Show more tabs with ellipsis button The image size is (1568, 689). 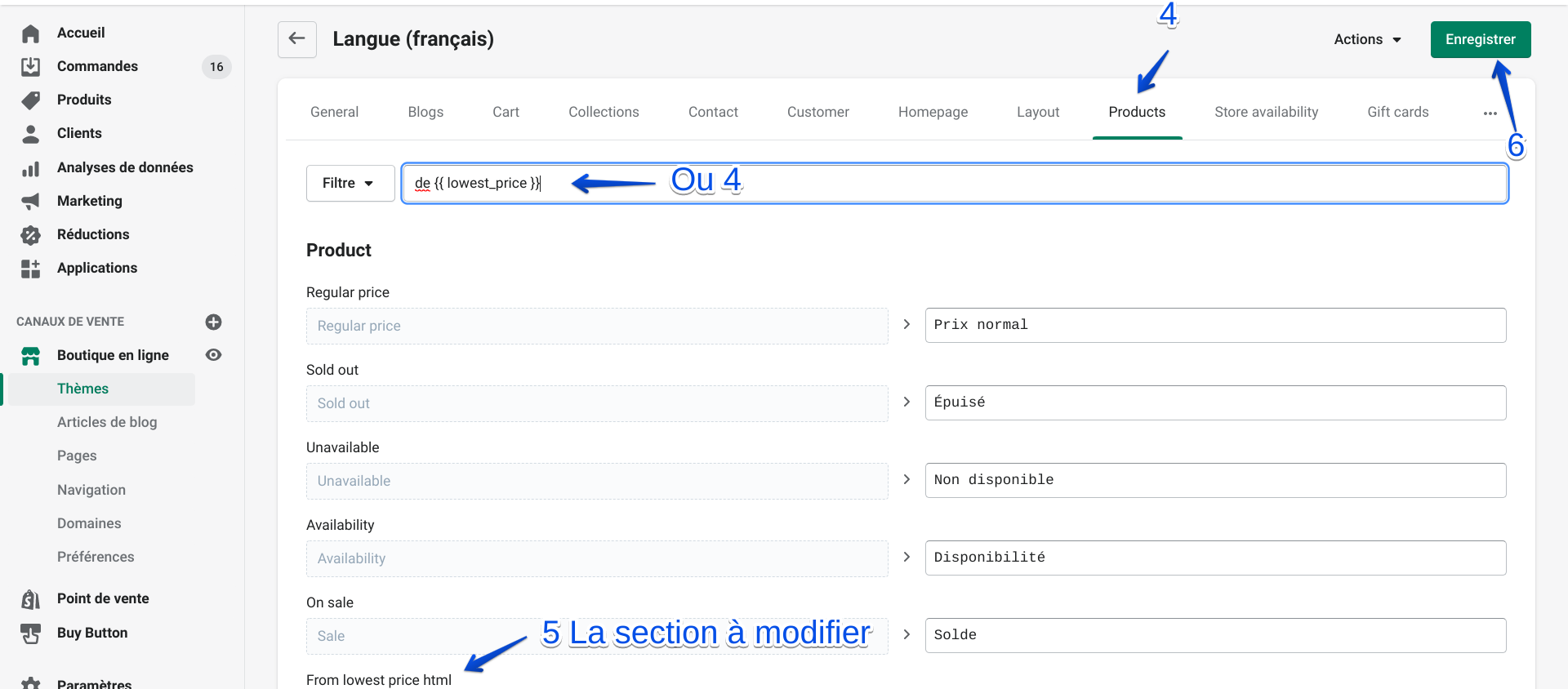(x=1490, y=113)
